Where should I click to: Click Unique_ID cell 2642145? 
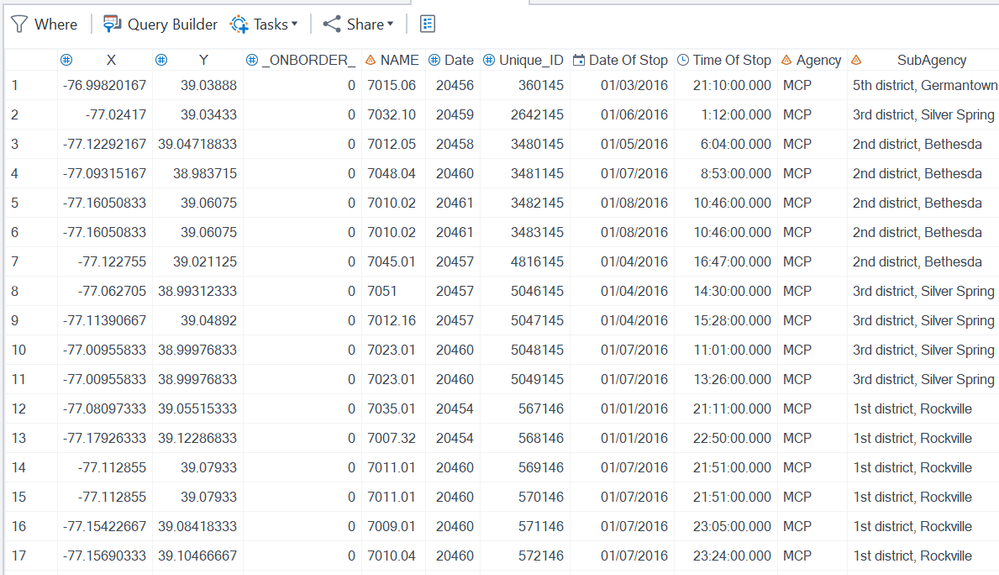[x=537, y=115]
